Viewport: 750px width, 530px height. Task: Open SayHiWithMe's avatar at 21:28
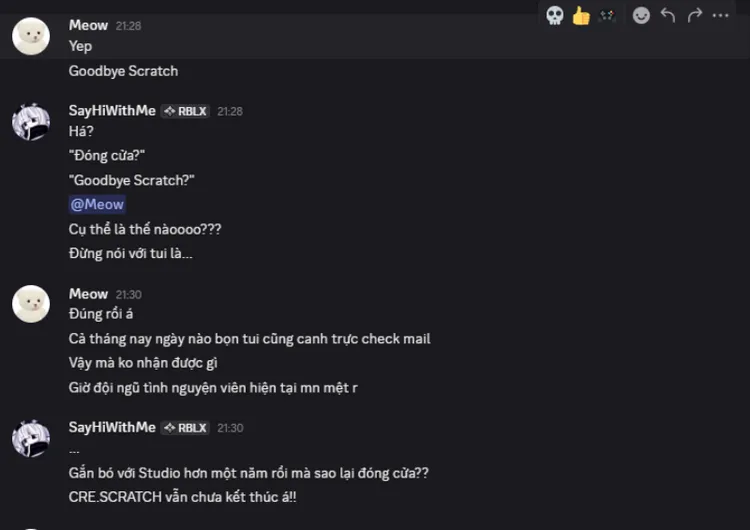31,122
